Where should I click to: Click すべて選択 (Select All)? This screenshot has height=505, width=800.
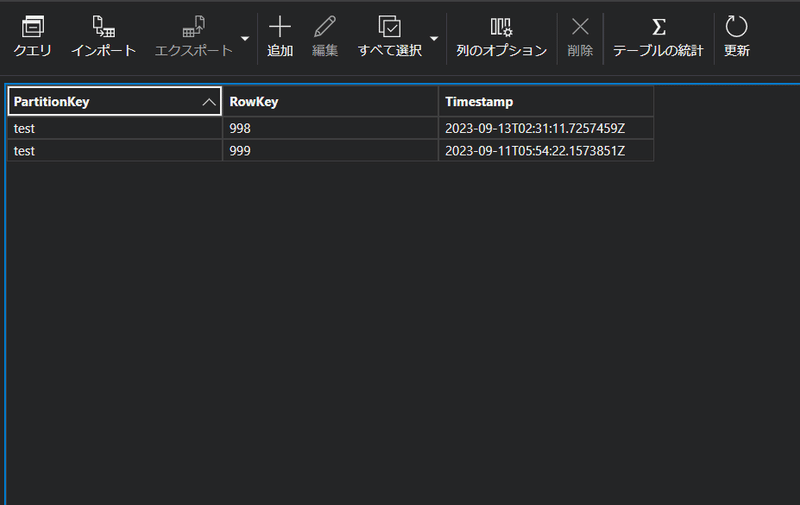[390, 37]
